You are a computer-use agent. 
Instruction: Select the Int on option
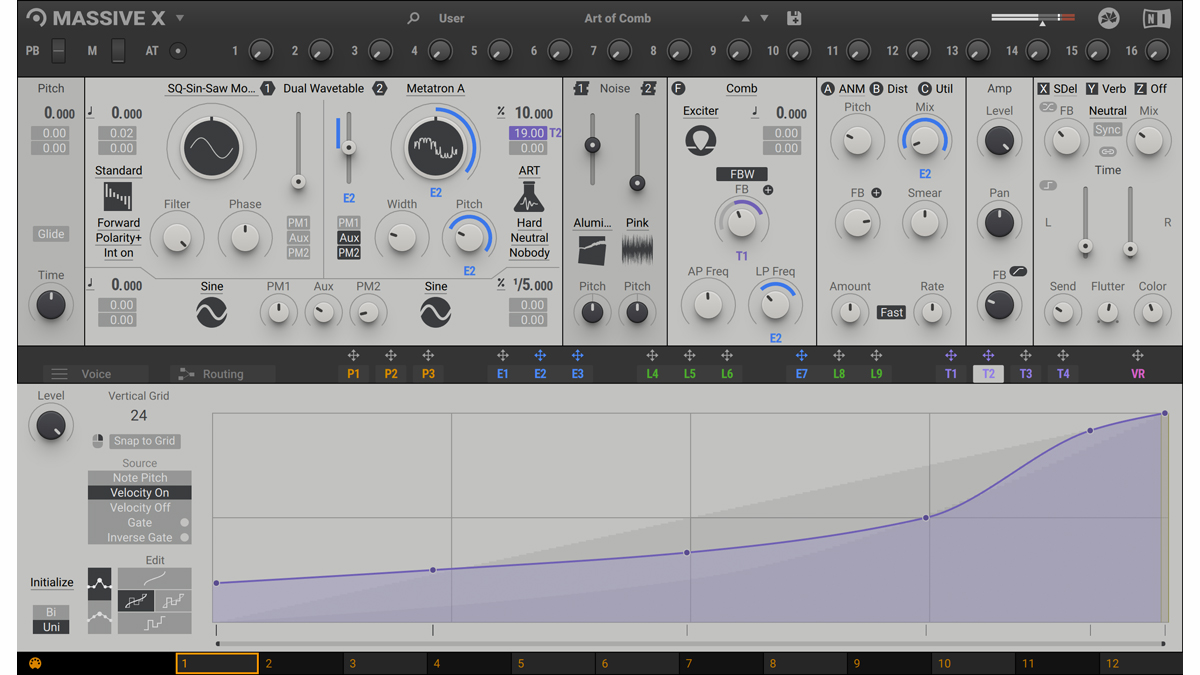pyautogui.click(x=118, y=253)
